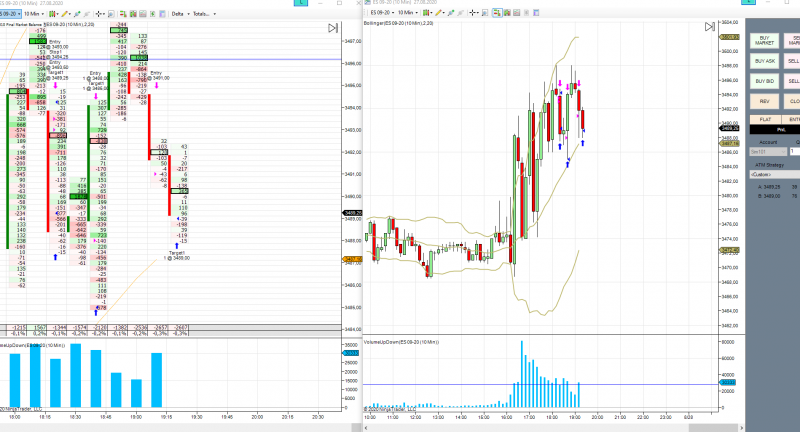The width and height of the screenshot is (800, 432).
Task: Jump to latest bar in right chart
Action: coord(710,27)
